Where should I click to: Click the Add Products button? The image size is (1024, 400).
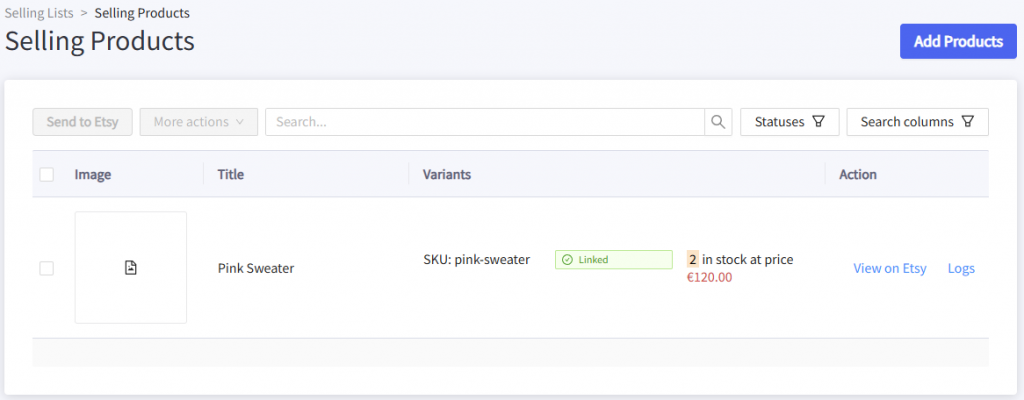(x=958, y=42)
